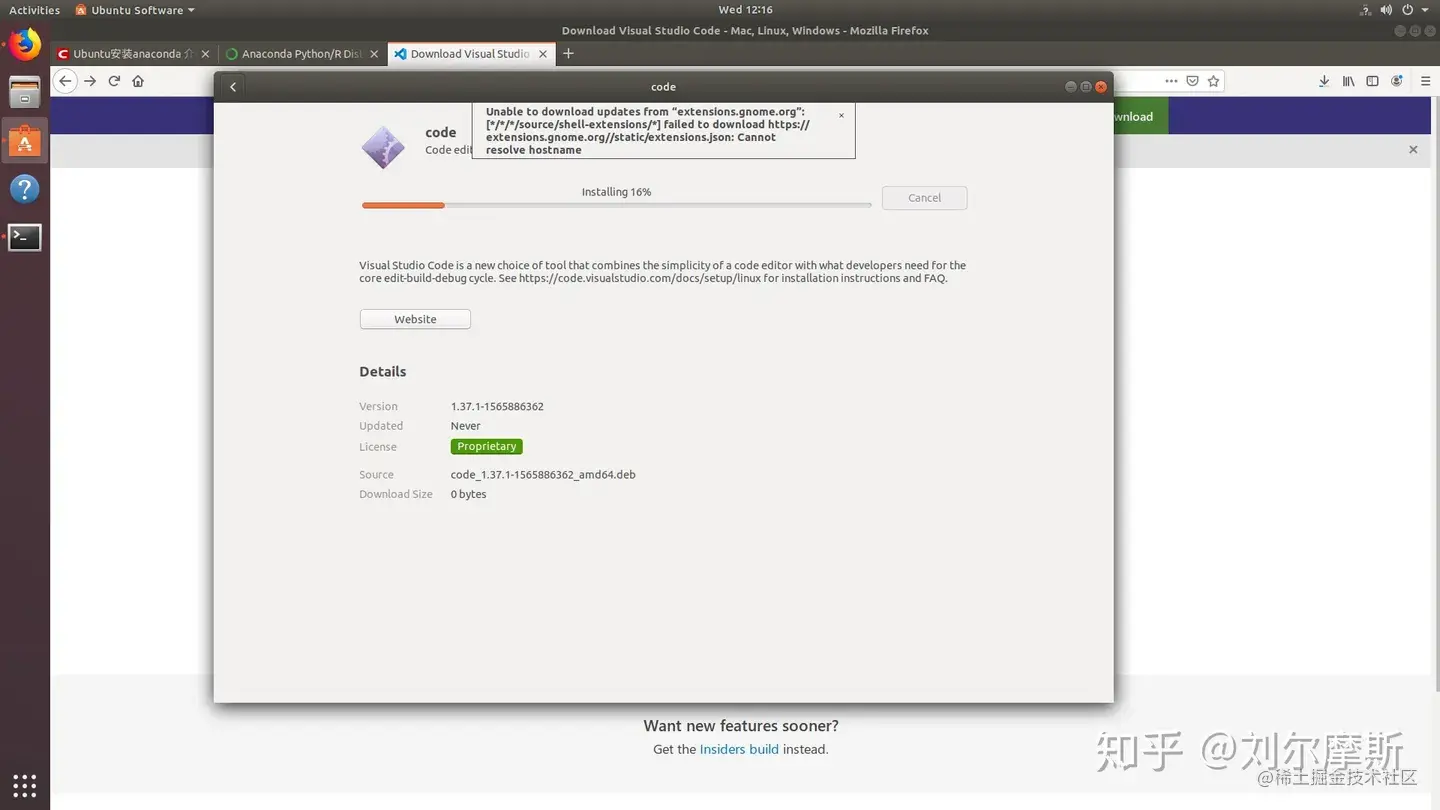This screenshot has width=1440, height=810.
Task: Close the Ubuntu安装anaconda tab
Action: [205, 54]
